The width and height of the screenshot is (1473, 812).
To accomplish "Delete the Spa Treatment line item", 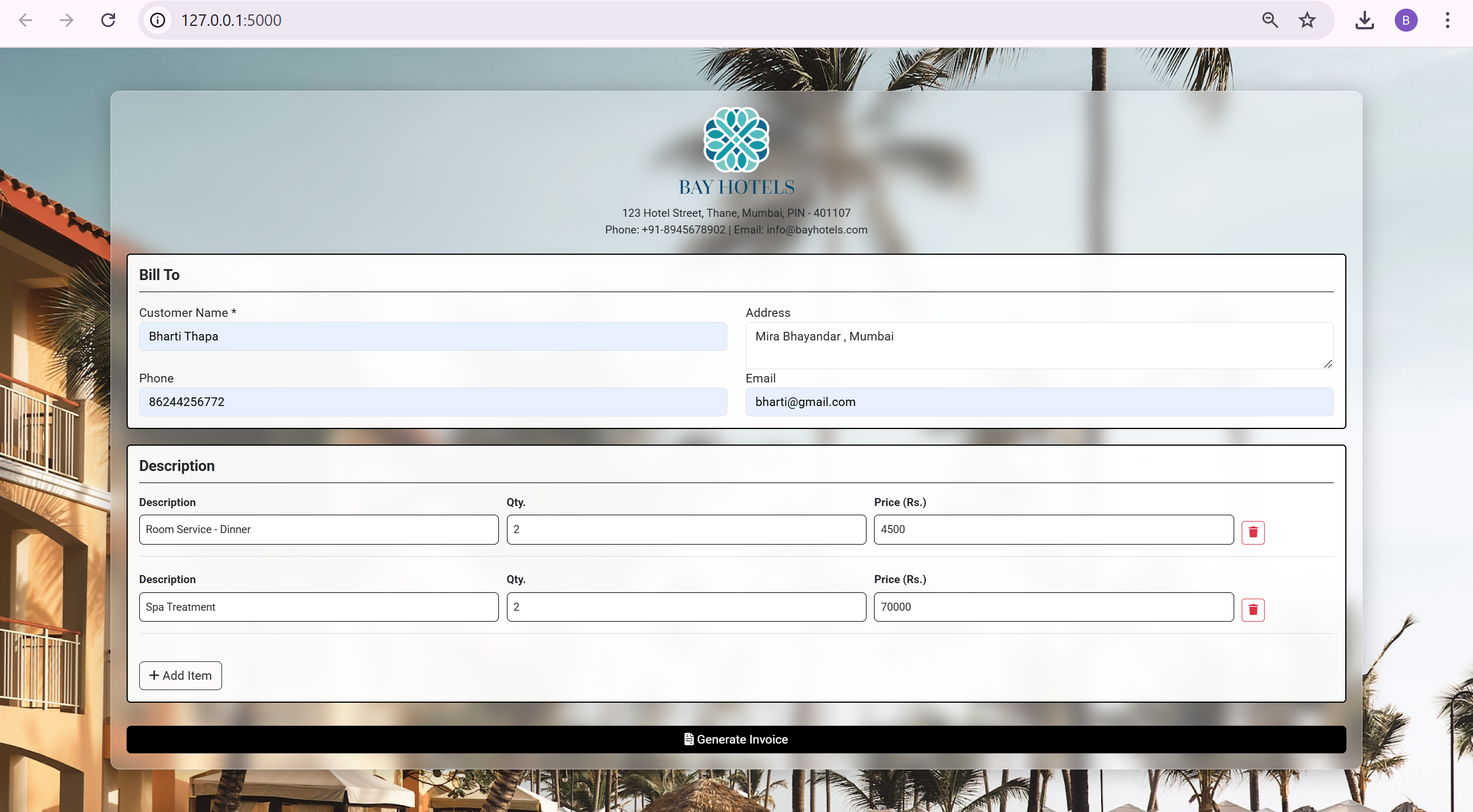I will coord(1253,610).
